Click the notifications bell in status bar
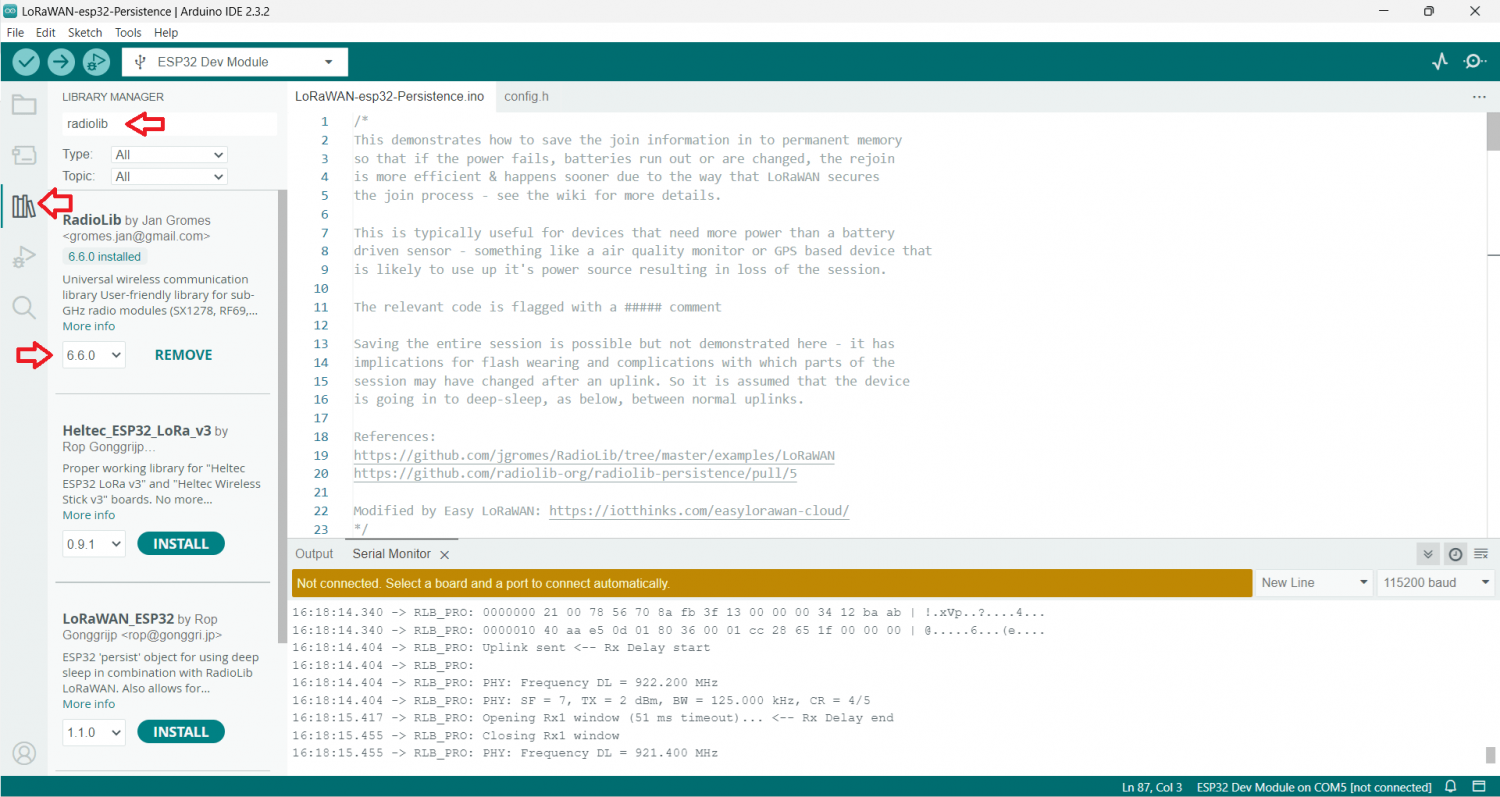Screen dimensions: 1500x797 point(1450,787)
